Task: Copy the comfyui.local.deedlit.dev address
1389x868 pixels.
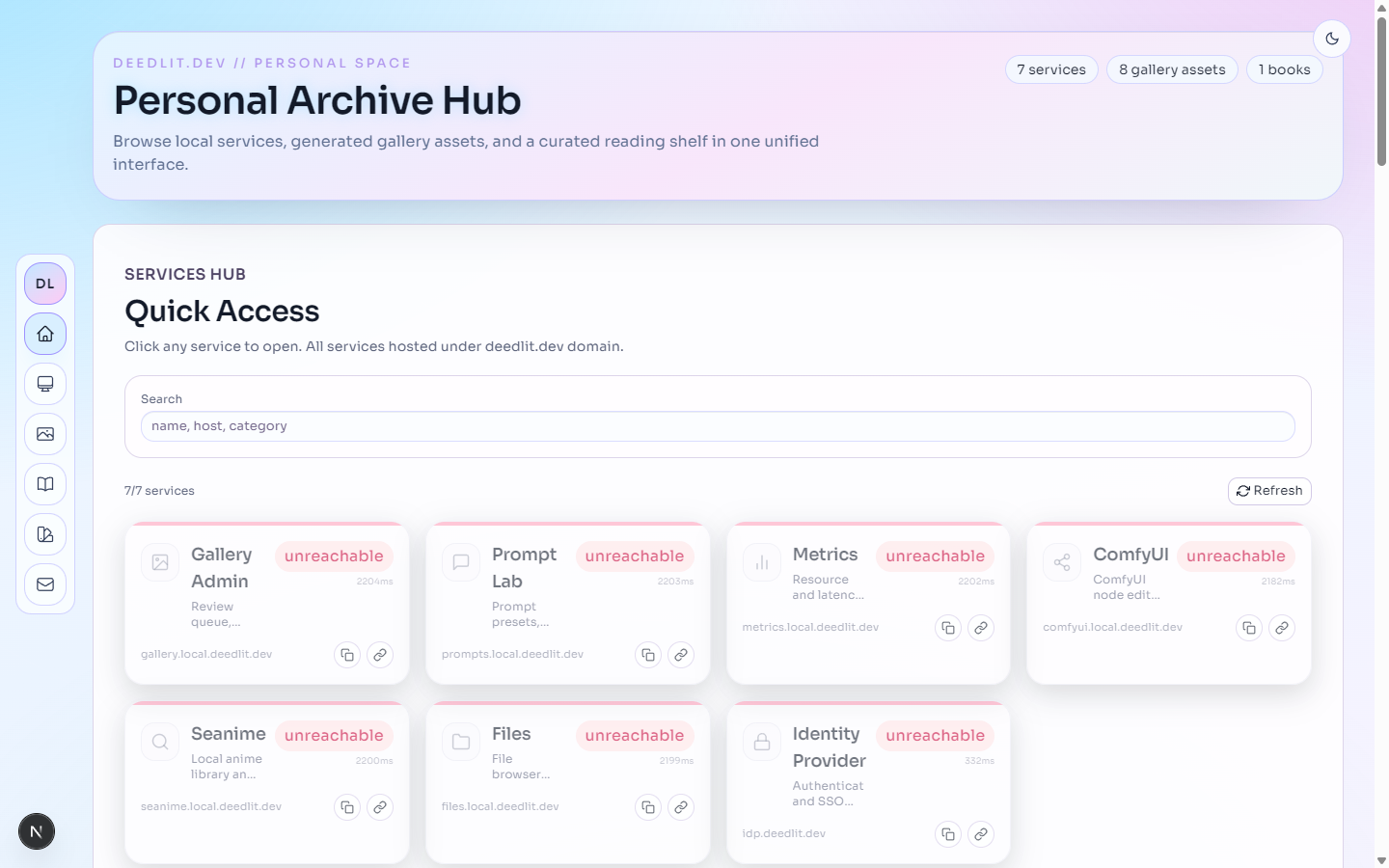Action: [x=1249, y=628]
